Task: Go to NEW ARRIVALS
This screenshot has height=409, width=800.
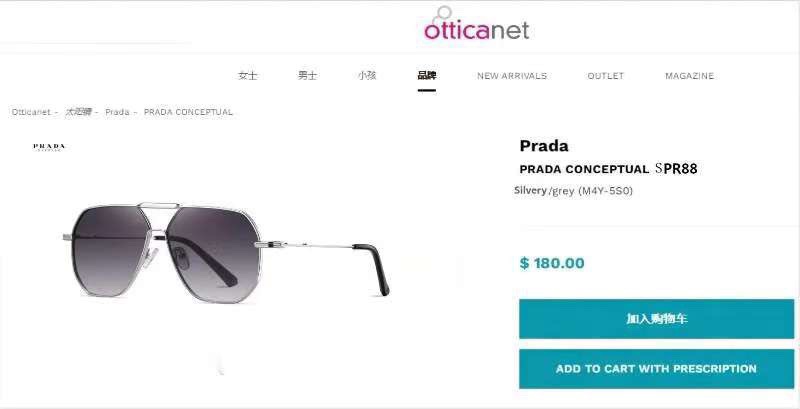Action: [512, 76]
